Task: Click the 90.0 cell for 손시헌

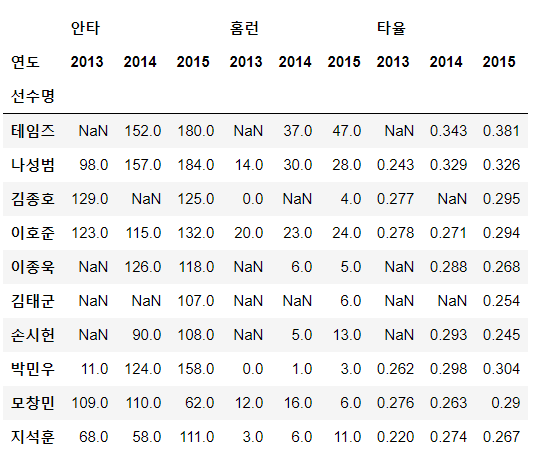Action: pos(147,335)
